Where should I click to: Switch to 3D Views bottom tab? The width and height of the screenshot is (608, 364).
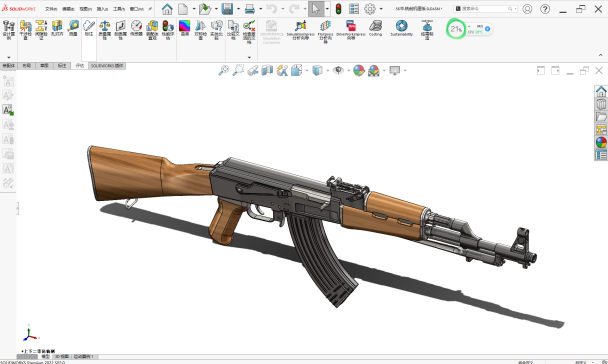tap(61, 356)
